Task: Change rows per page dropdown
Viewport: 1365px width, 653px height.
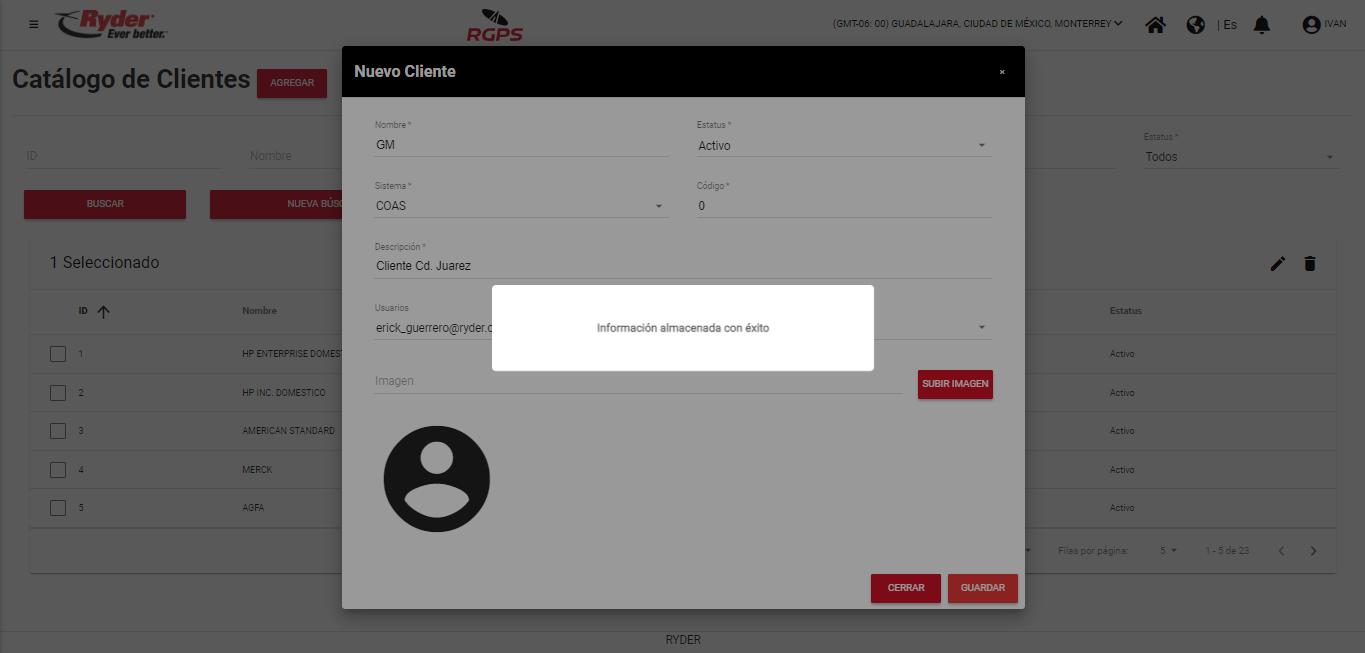Action: coord(1168,551)
